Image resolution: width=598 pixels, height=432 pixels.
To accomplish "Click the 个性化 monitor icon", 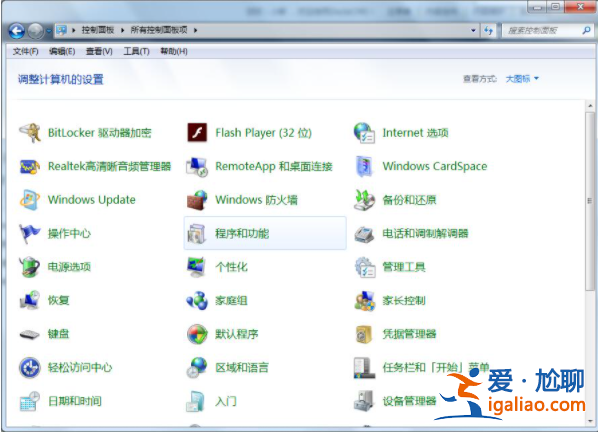I will [197, 267].
